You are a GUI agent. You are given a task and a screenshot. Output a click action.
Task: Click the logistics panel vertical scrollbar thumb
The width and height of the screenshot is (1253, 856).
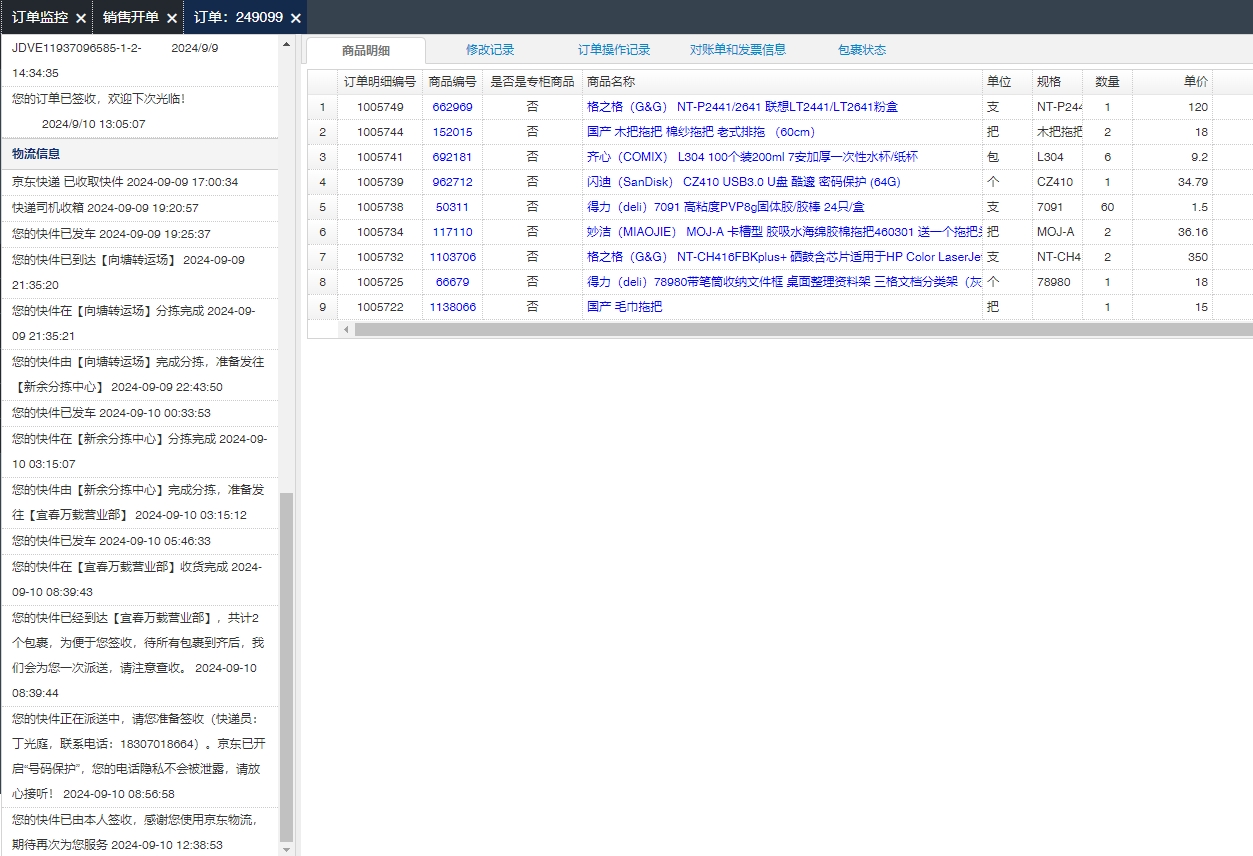[x=287, y=666]
